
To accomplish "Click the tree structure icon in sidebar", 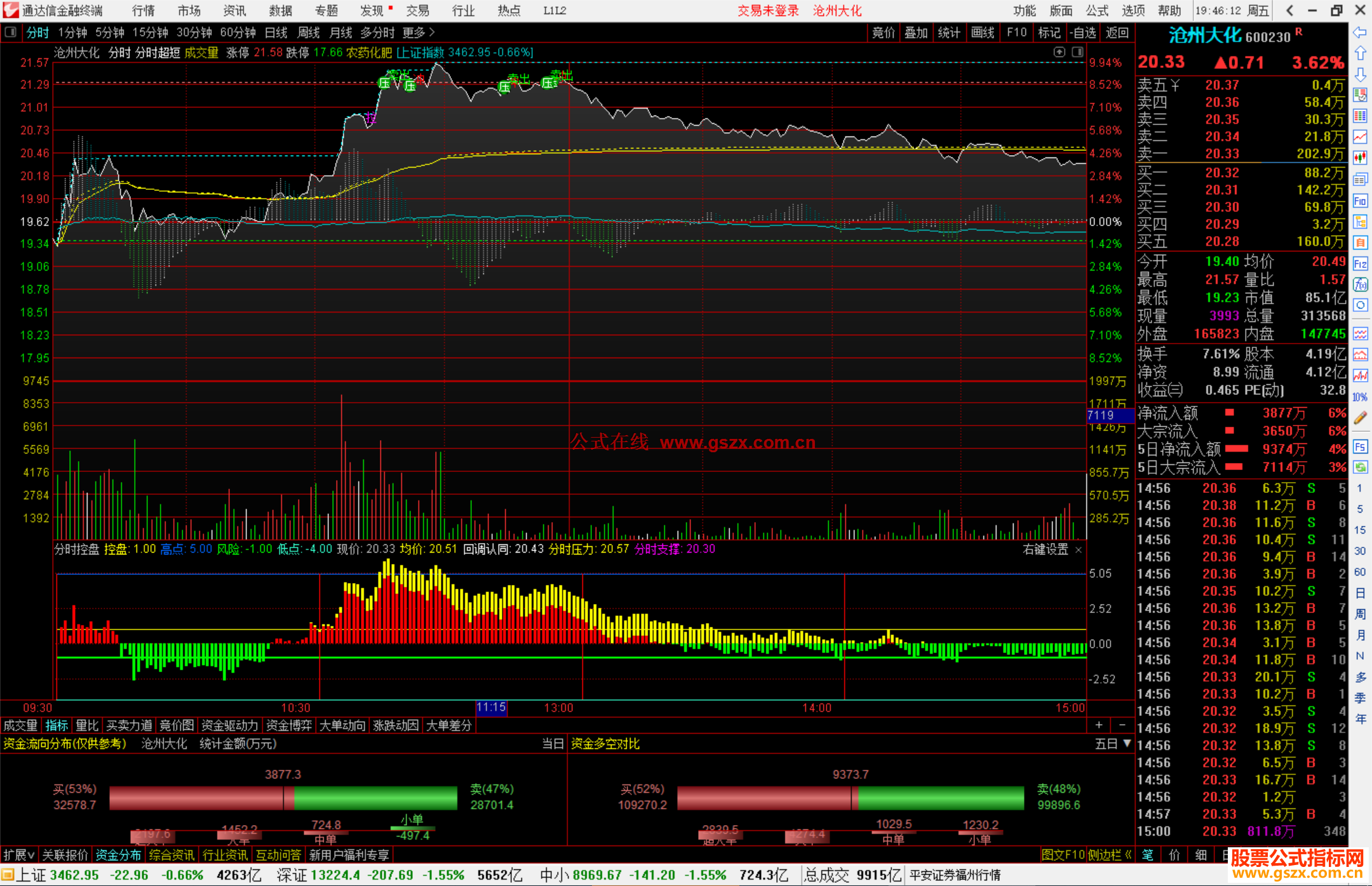I will [1360, 222].
